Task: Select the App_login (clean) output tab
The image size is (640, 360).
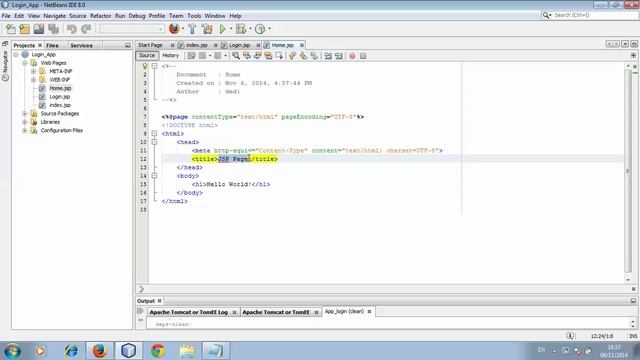Action: coord(344,311)
